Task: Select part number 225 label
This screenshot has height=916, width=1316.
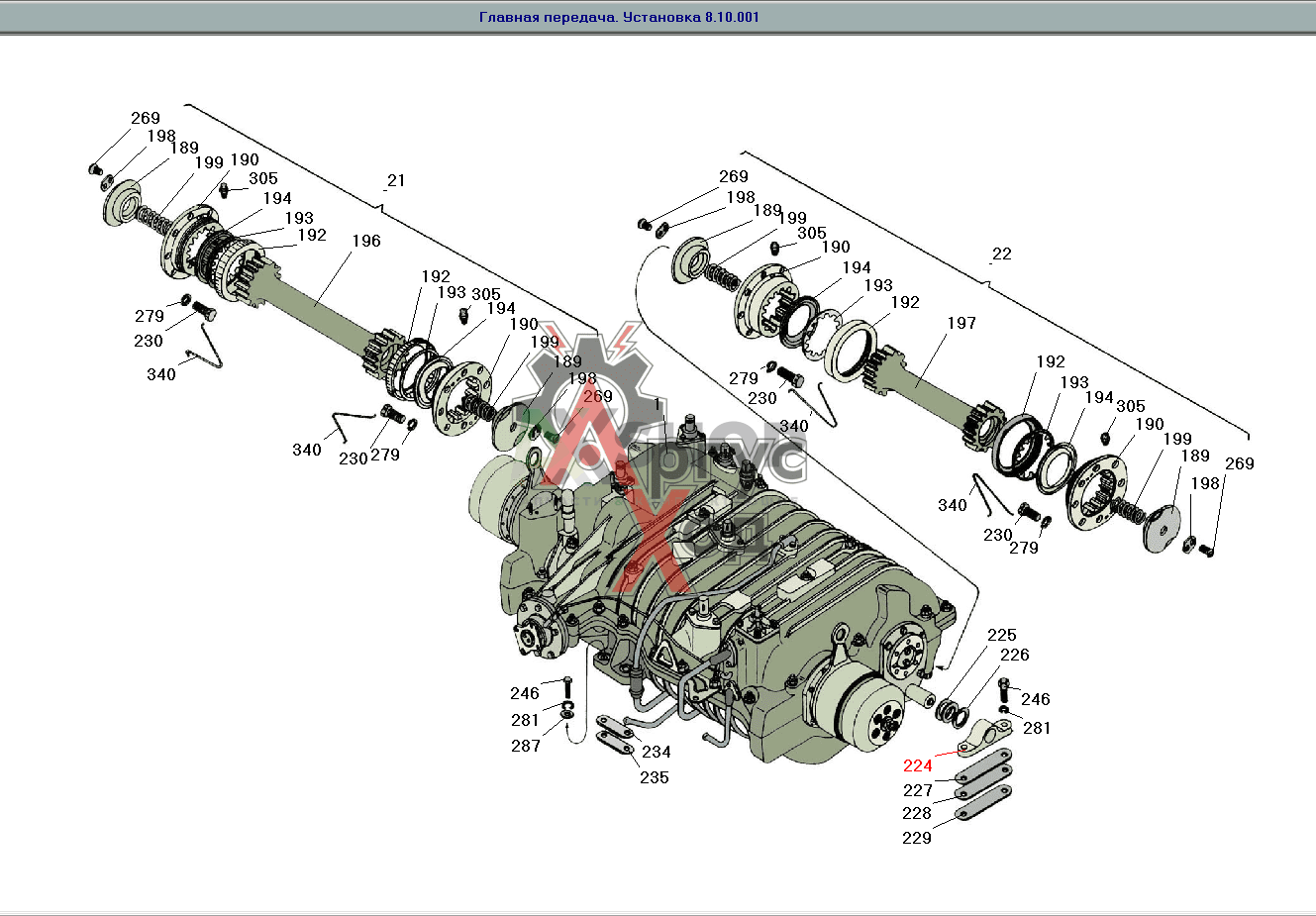Action: point(1001,635)
